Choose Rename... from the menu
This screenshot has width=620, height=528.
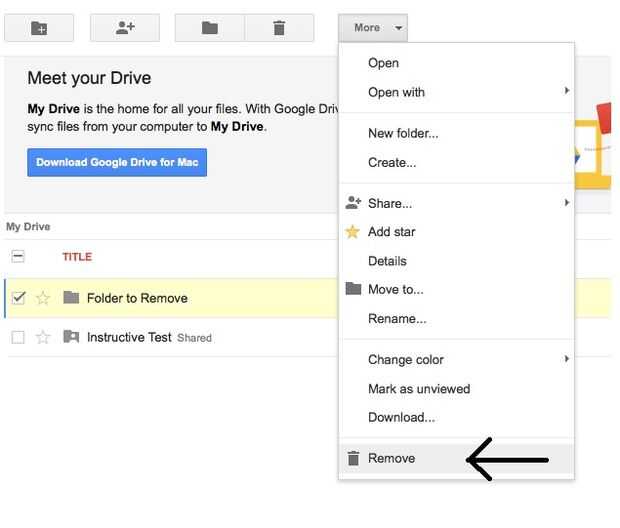(x=397, y=319)
